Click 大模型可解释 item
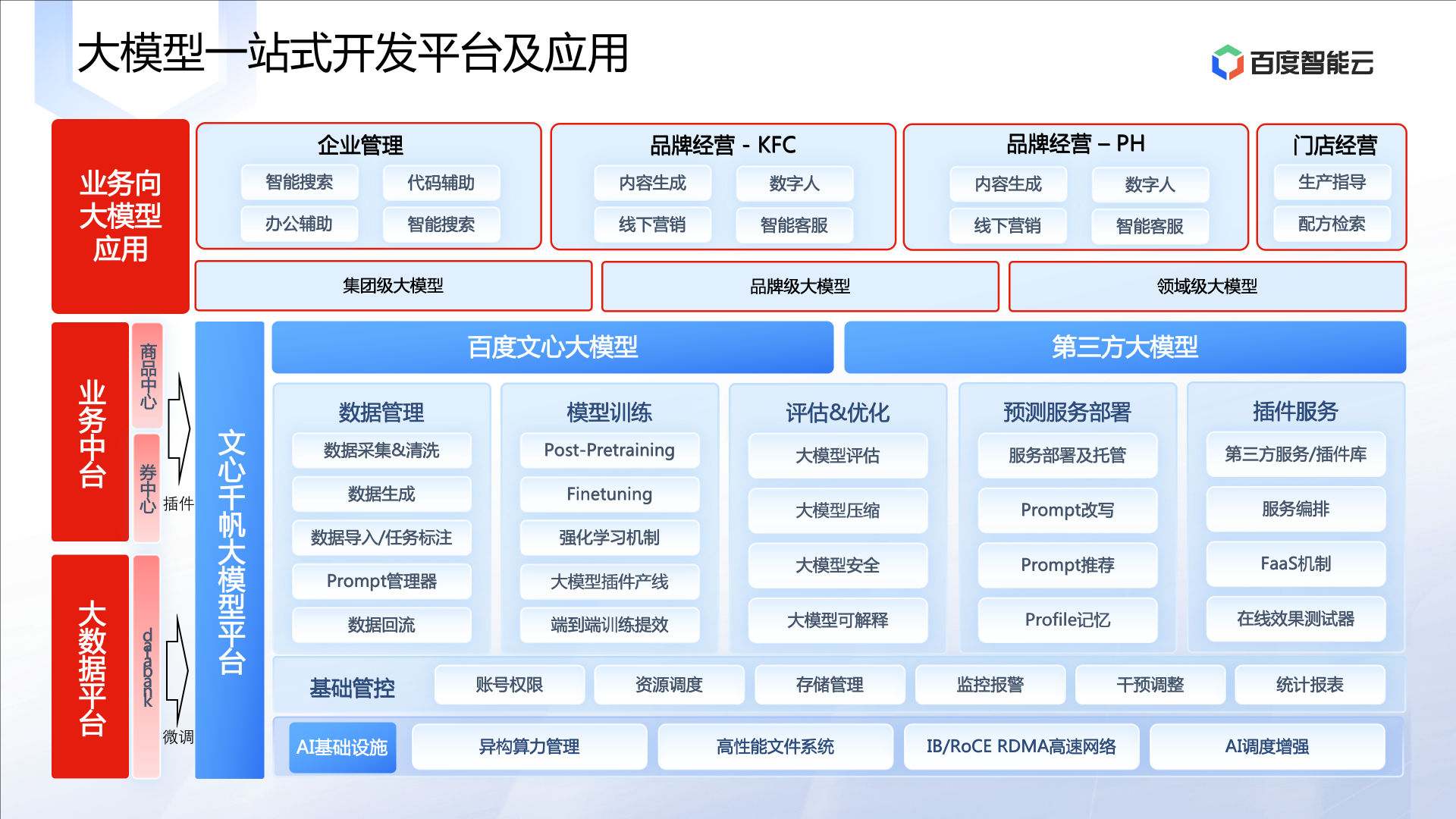This screenshot has height=819, width=1456. [x=838, y=620]
